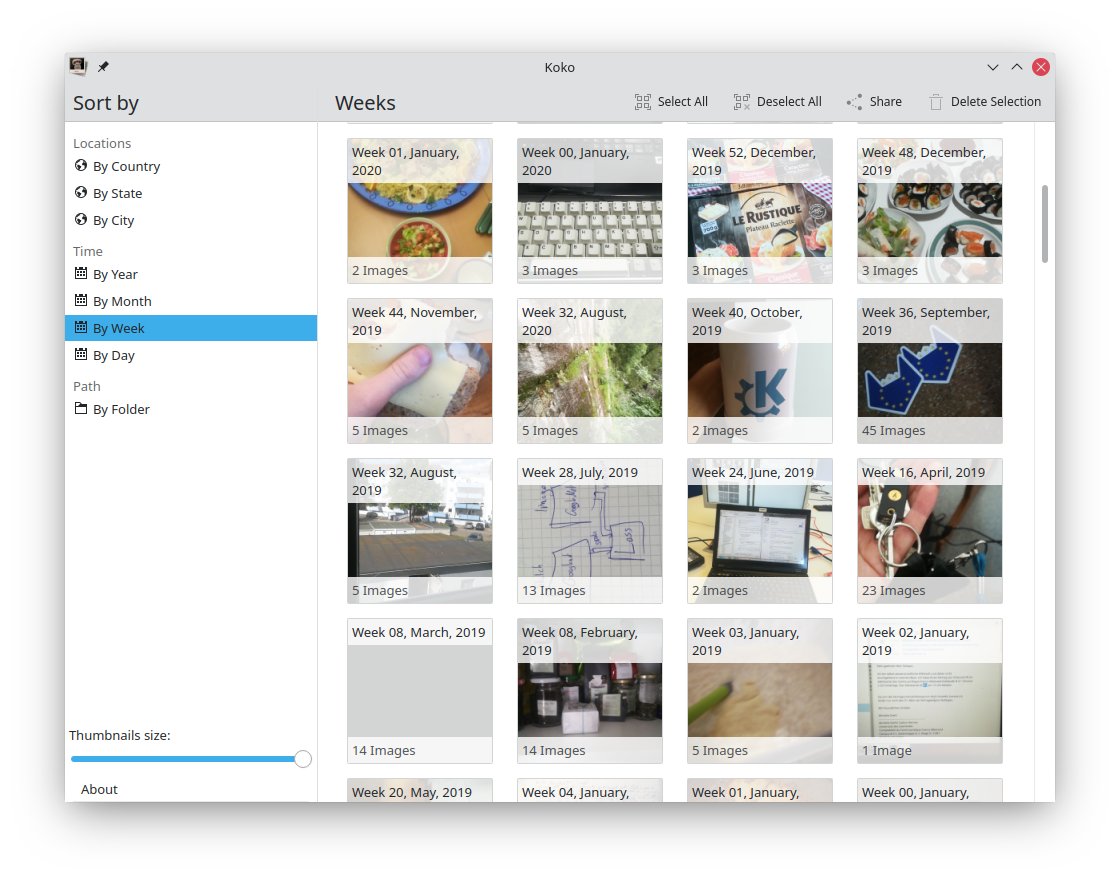This screenshot has height=879, width=1120.
Task: Click the folder icon beside By Folder
Action: click(81, 408)
